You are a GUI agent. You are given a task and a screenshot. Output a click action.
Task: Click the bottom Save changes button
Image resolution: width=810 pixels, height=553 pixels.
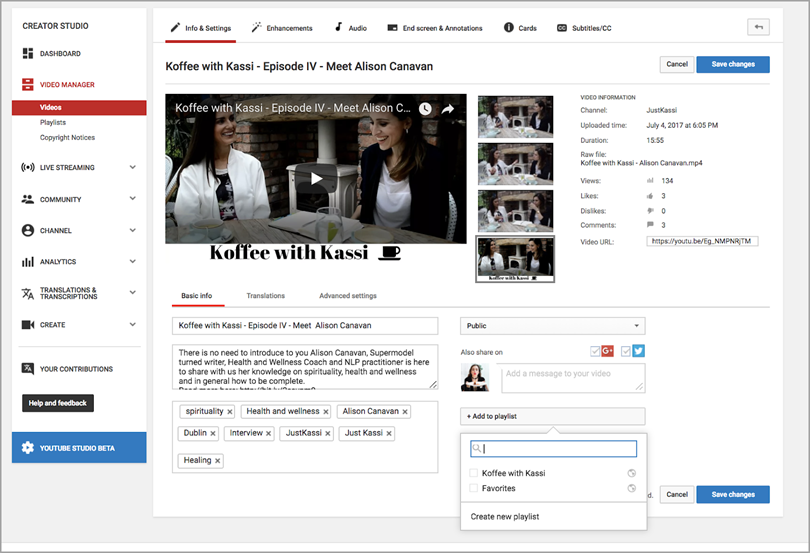(733, 495)
